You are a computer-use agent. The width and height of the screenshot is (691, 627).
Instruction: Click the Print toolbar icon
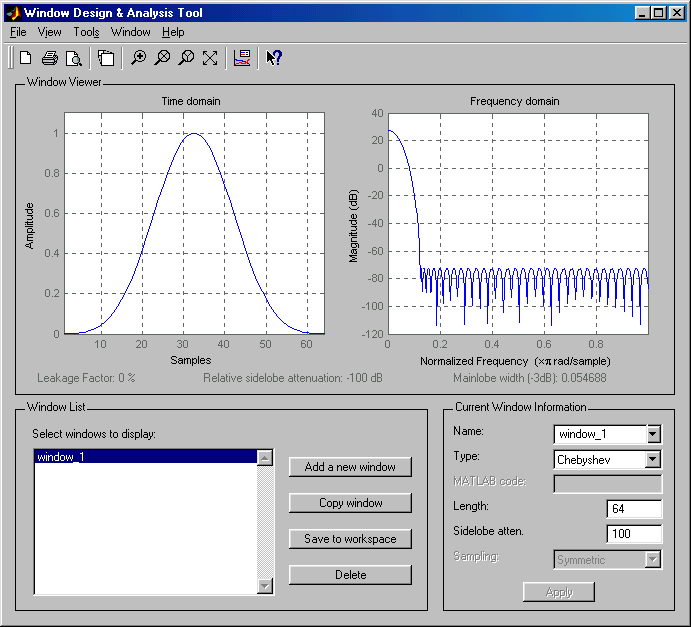click(50, 58)
